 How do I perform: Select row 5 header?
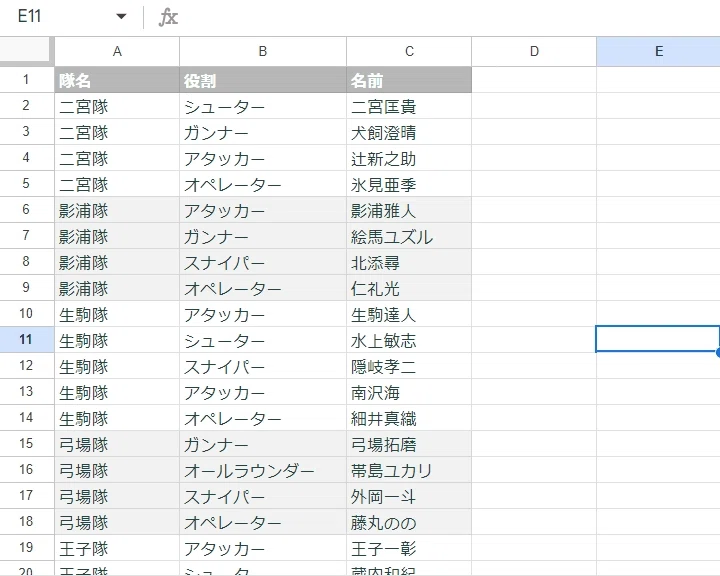pyautogui.click(x=26, y=184)
